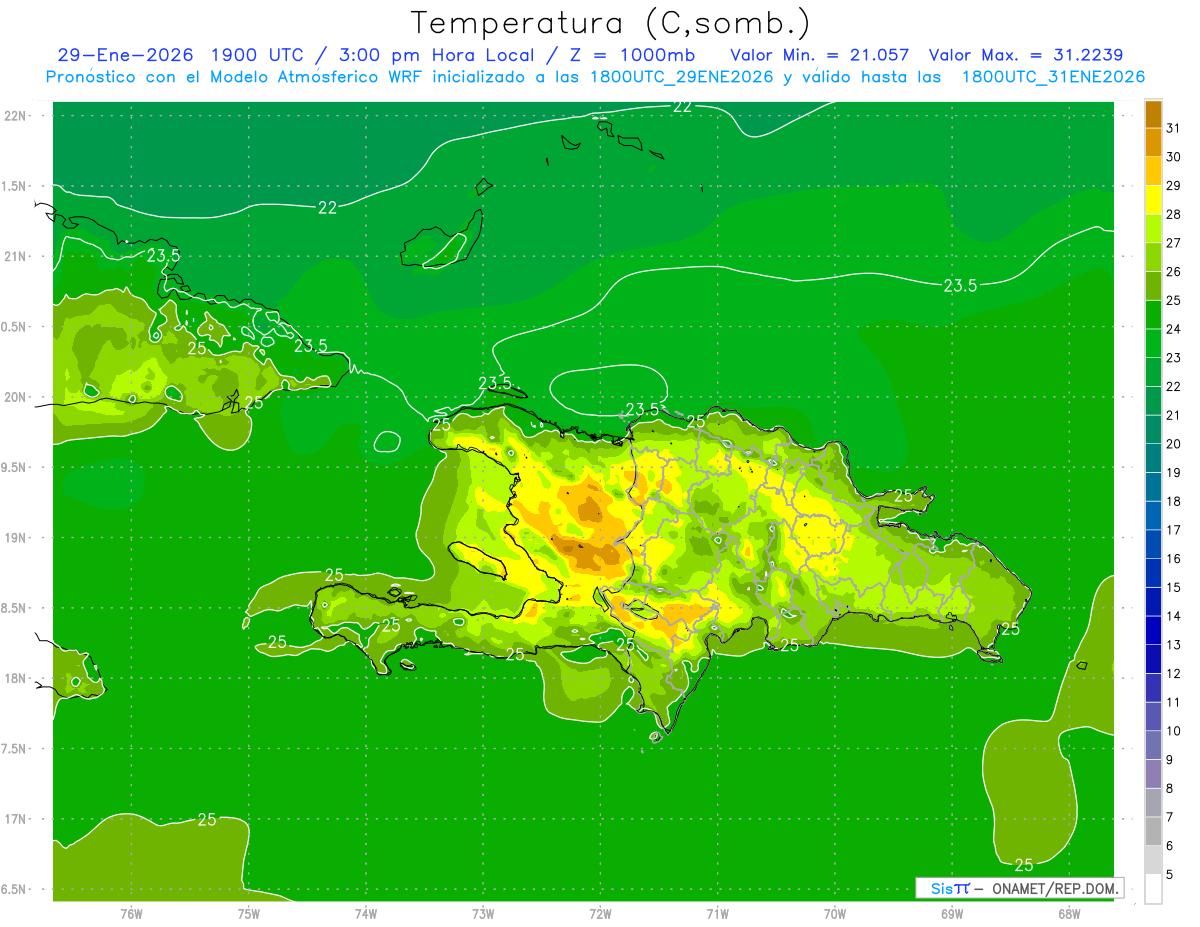Click the 10 label on the color scale
This screenshot has height=927, width=1200.
pos(1174,731)
